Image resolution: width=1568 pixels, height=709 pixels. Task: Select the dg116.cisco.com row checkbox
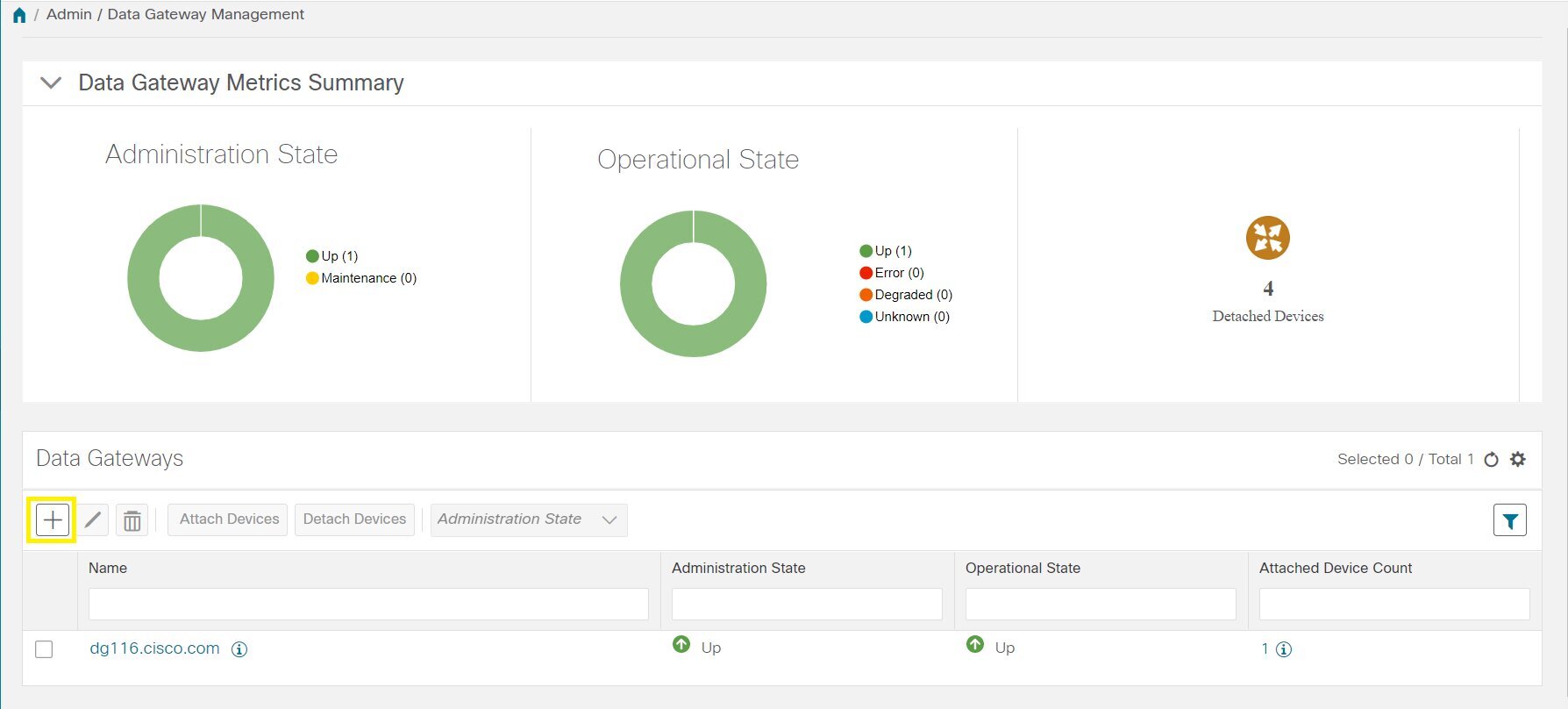44,649
